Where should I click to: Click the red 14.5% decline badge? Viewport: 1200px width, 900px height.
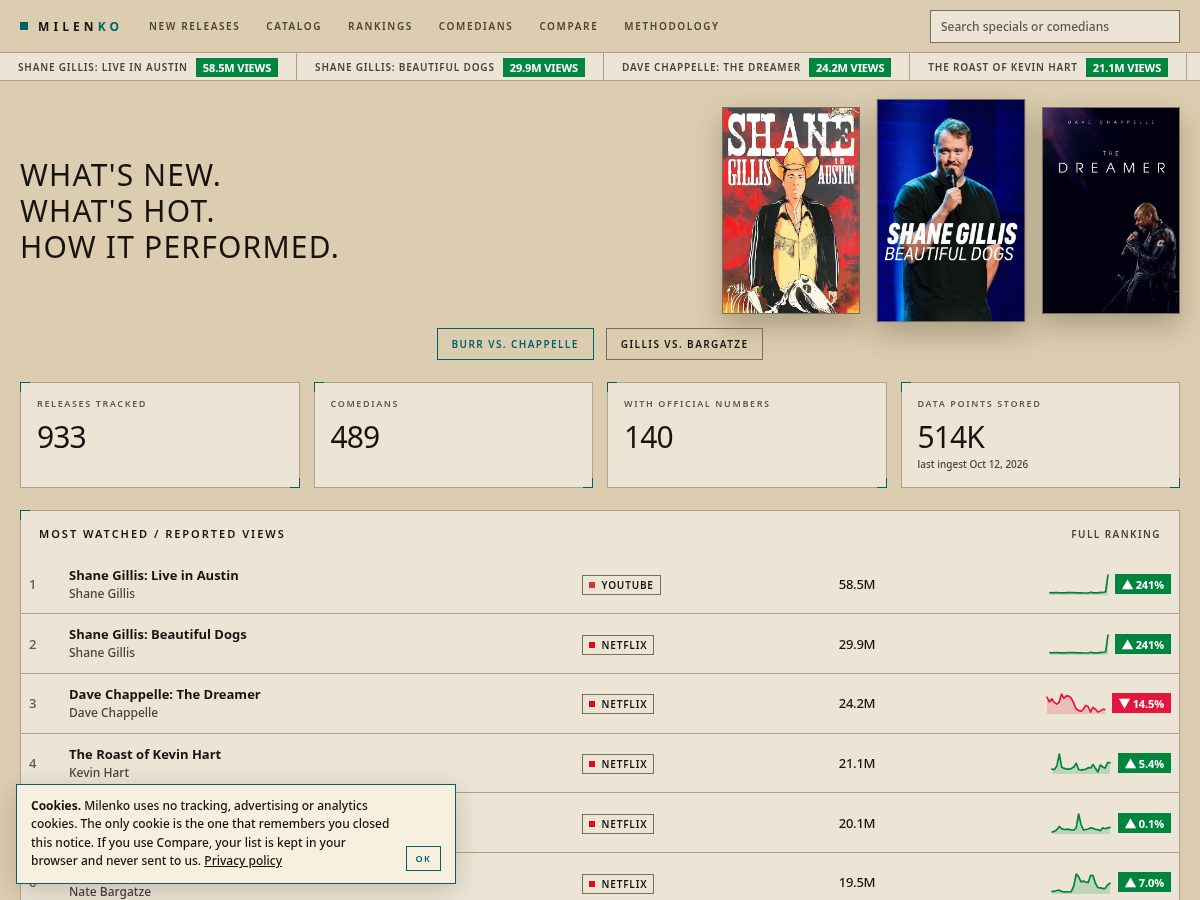tap(1141, 704)
